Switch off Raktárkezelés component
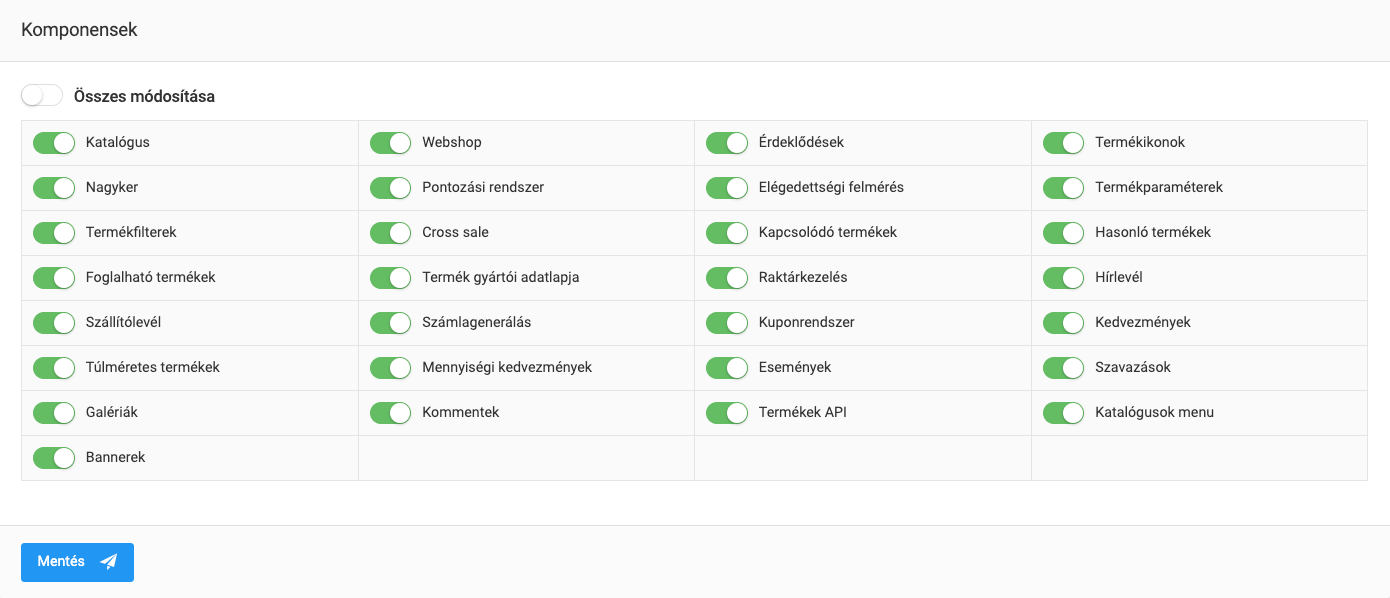The width and height of the screenshot is (1390, 598). tap(727, 278)
